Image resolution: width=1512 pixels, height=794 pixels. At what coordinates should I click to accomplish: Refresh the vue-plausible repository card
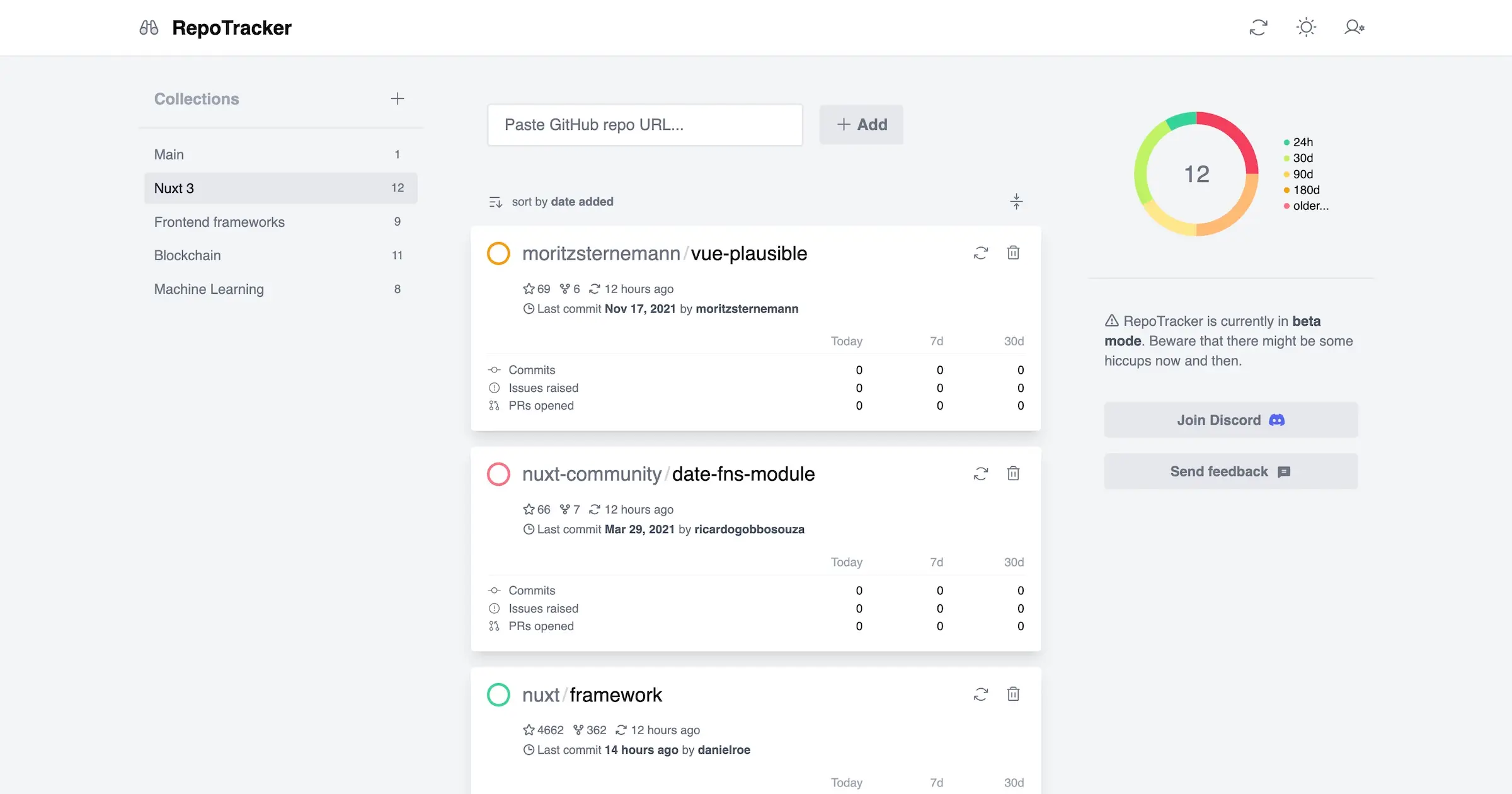[980, 253]
